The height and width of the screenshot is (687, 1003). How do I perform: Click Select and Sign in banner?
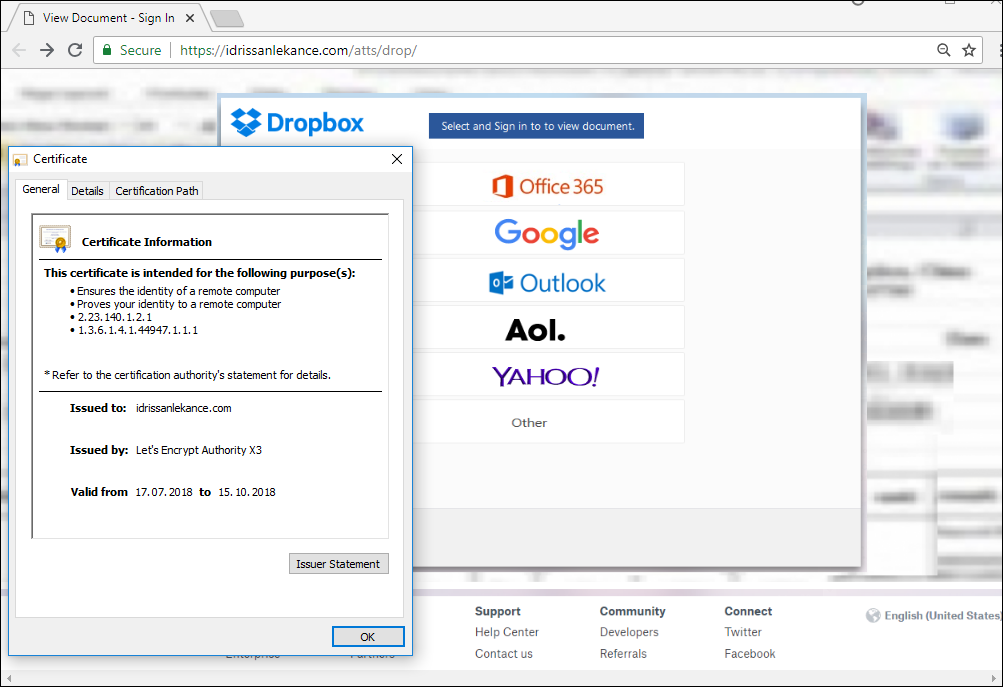537,126
